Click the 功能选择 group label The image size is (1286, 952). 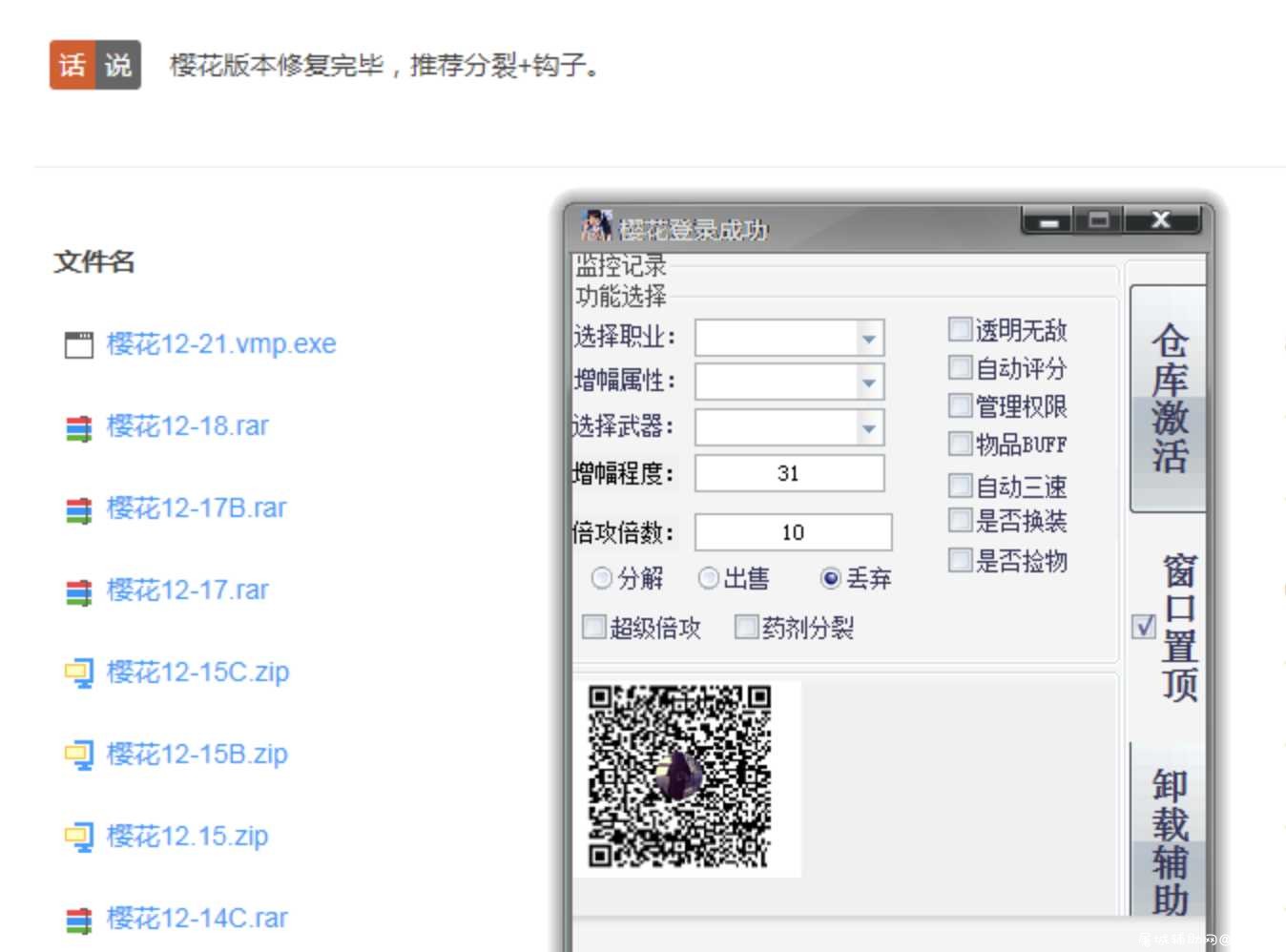(621, 297)
